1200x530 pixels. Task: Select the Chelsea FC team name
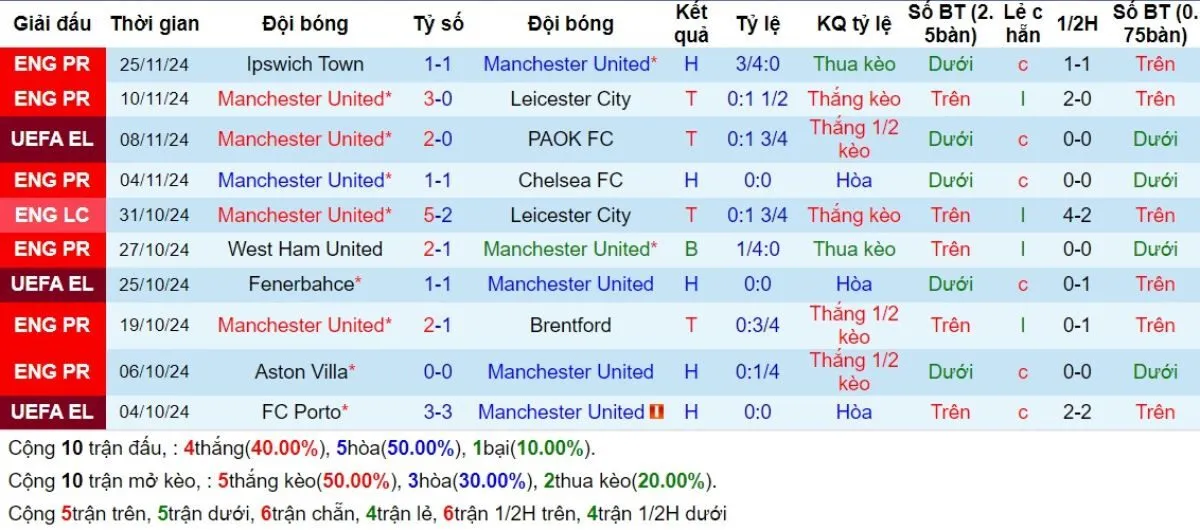(x=570, y=181)
